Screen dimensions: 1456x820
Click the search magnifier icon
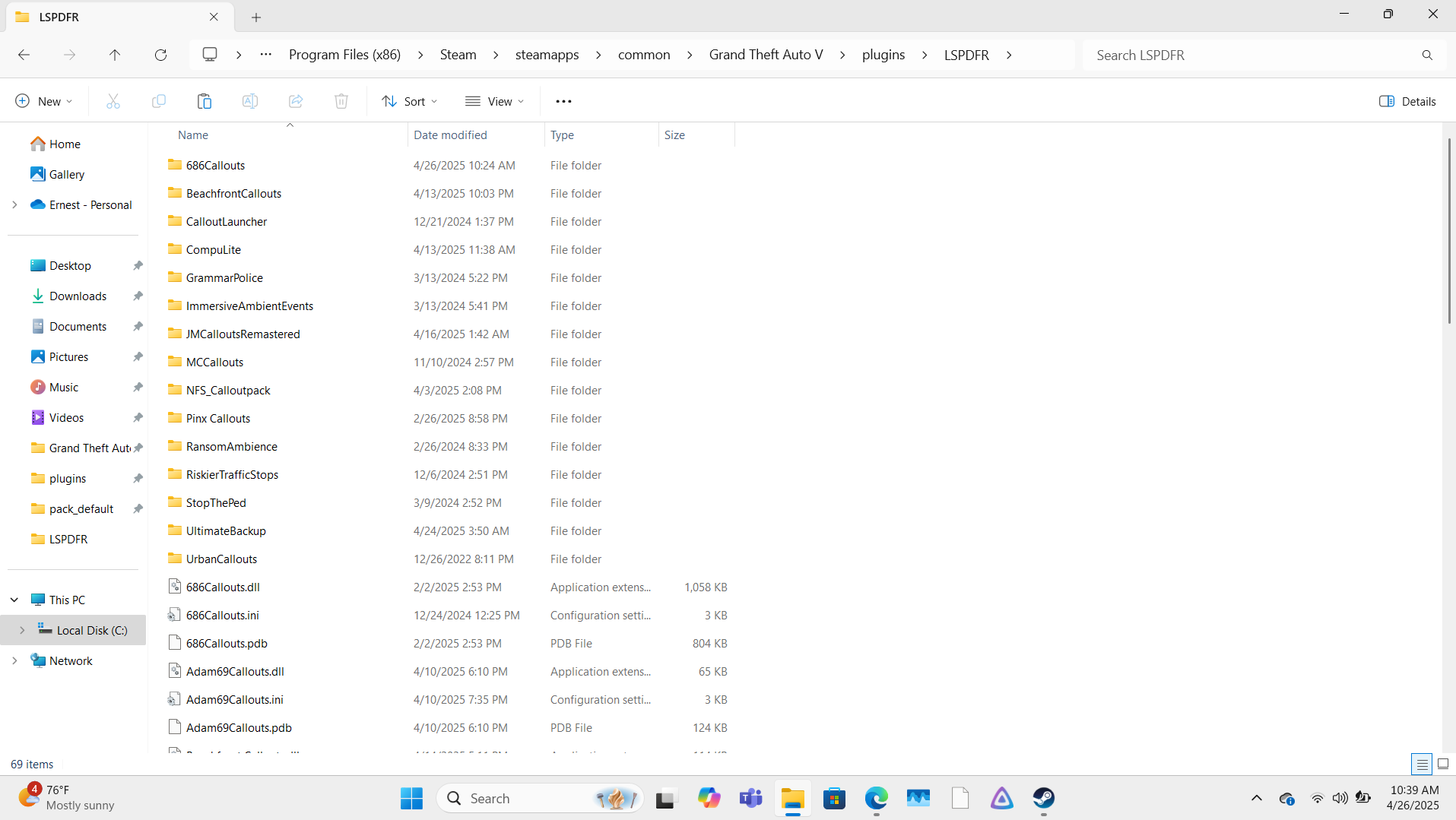tap(1427, 55)
